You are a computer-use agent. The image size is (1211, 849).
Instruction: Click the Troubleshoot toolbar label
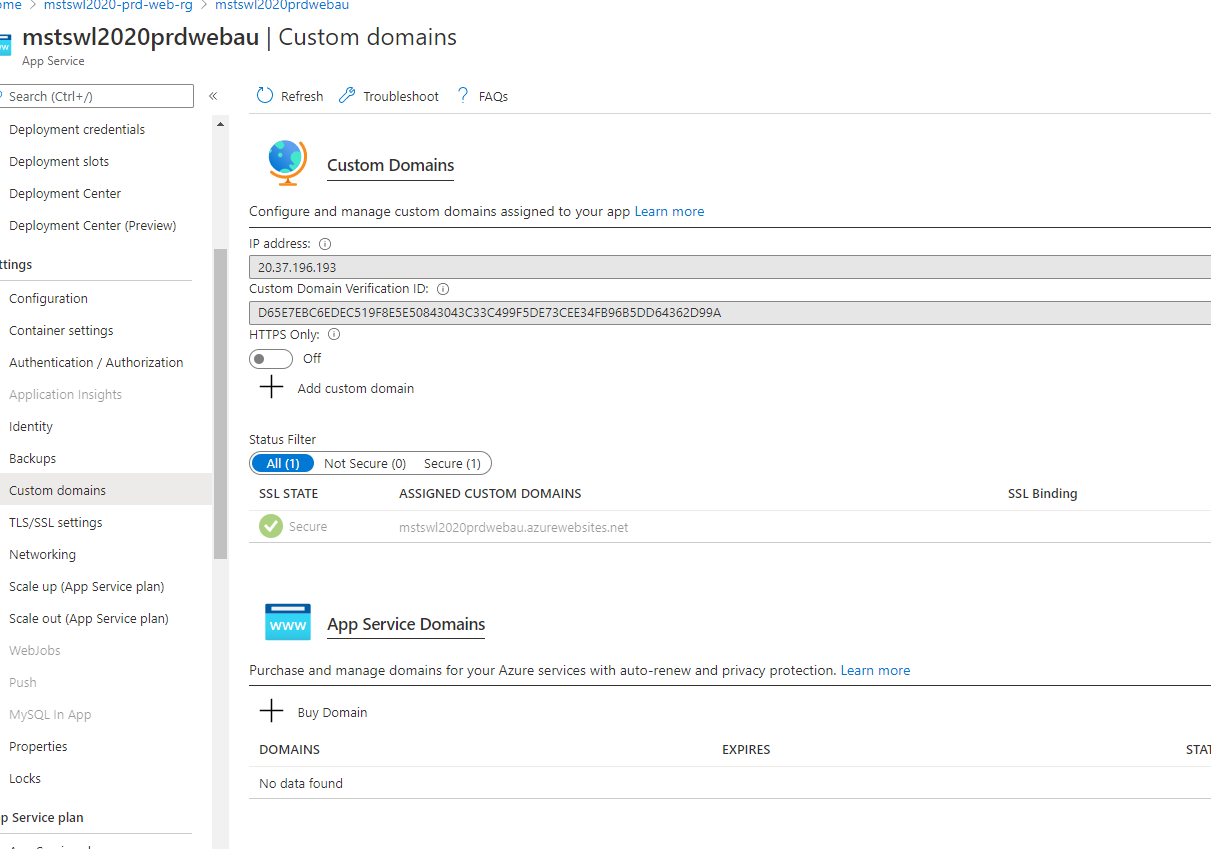401,97
